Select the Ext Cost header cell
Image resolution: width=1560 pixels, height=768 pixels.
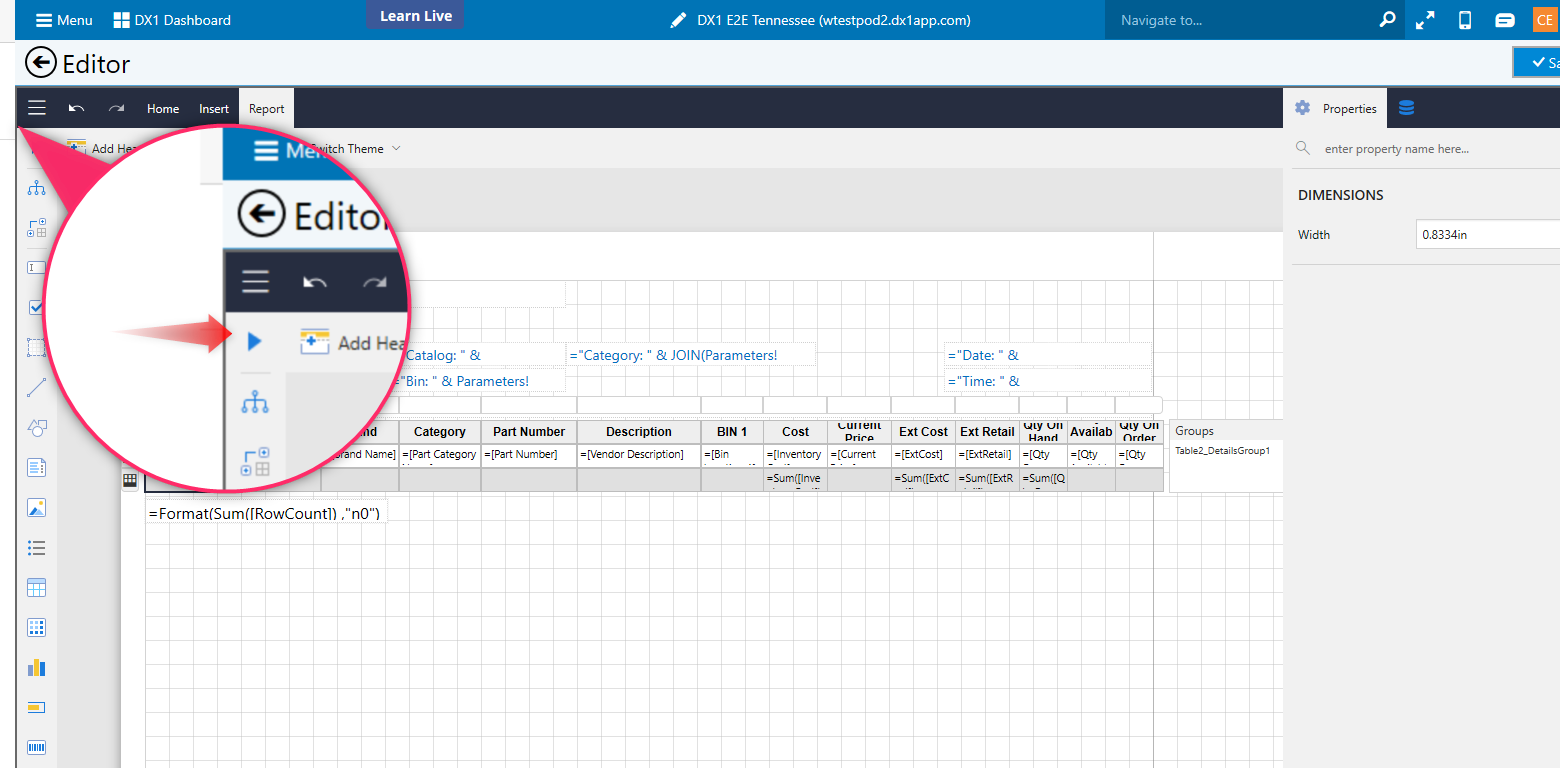click(x=923, y=432)
